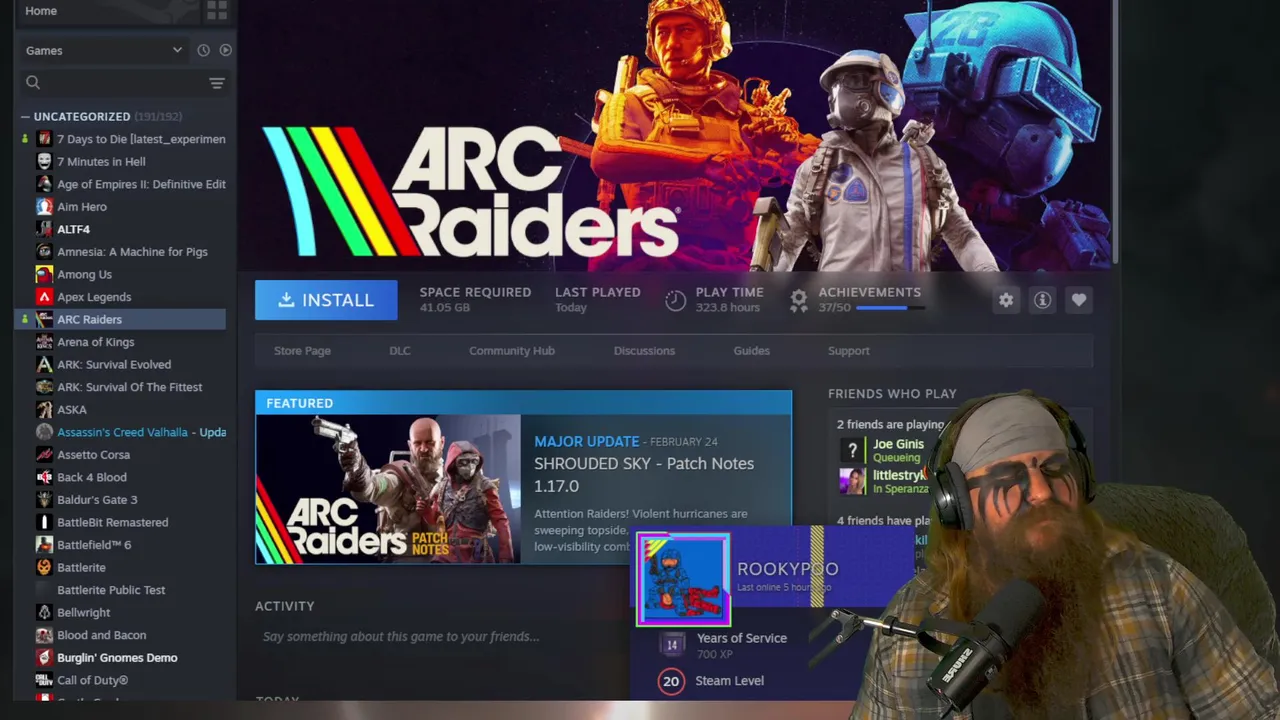Screen dimensions: 1280x720
Task: Install ARC Raiders
Action: pyautogui.click(x=326, y=300)
